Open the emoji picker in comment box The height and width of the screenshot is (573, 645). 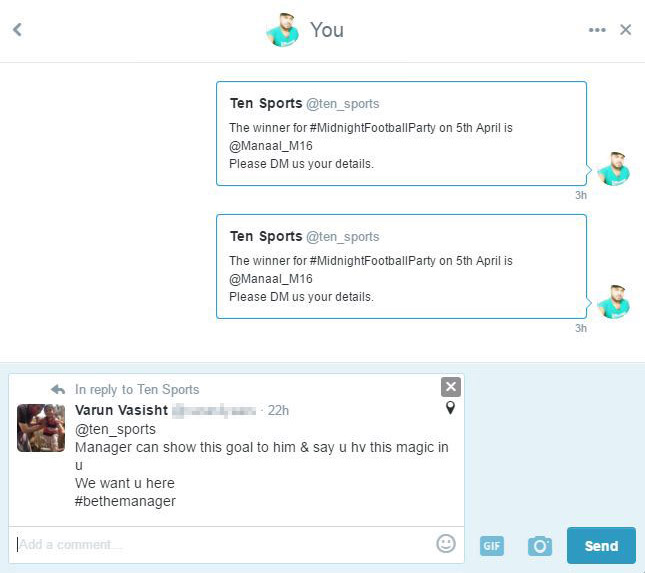tap(446, 543)
